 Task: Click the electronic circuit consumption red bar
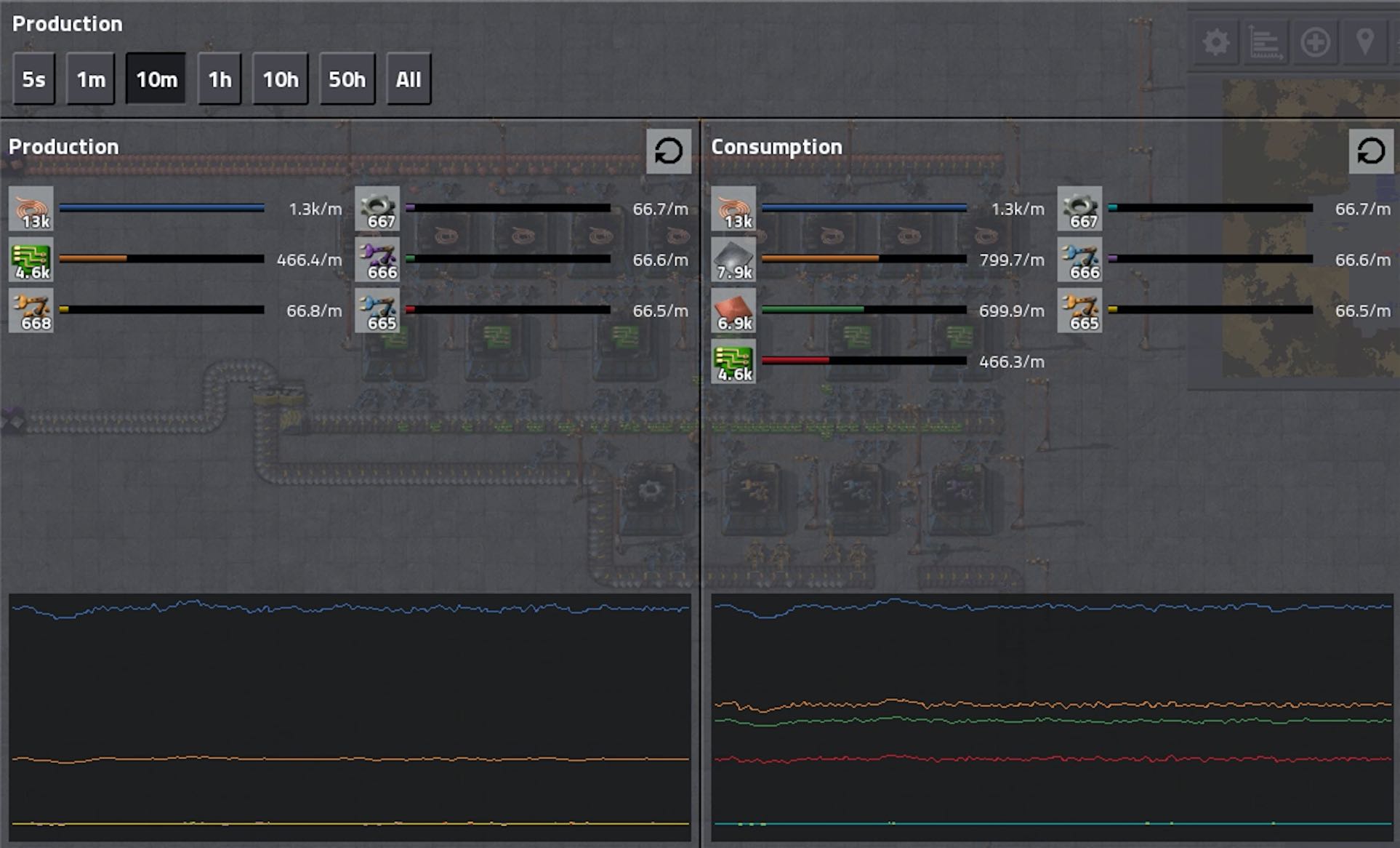click(864, 361)
